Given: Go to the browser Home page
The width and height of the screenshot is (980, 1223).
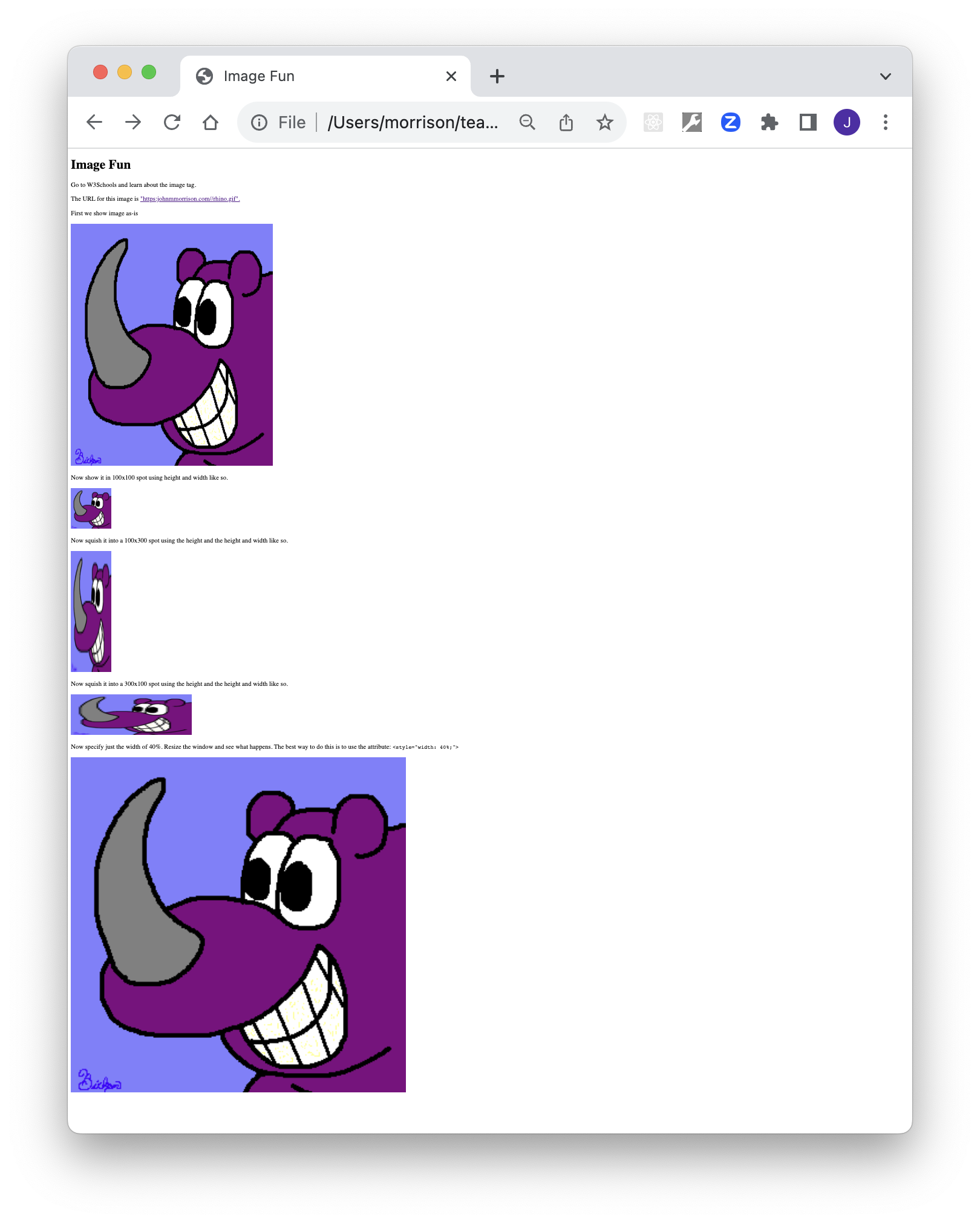Looking at the screenshot, I should pyautogui.click(x=211, y=123).
